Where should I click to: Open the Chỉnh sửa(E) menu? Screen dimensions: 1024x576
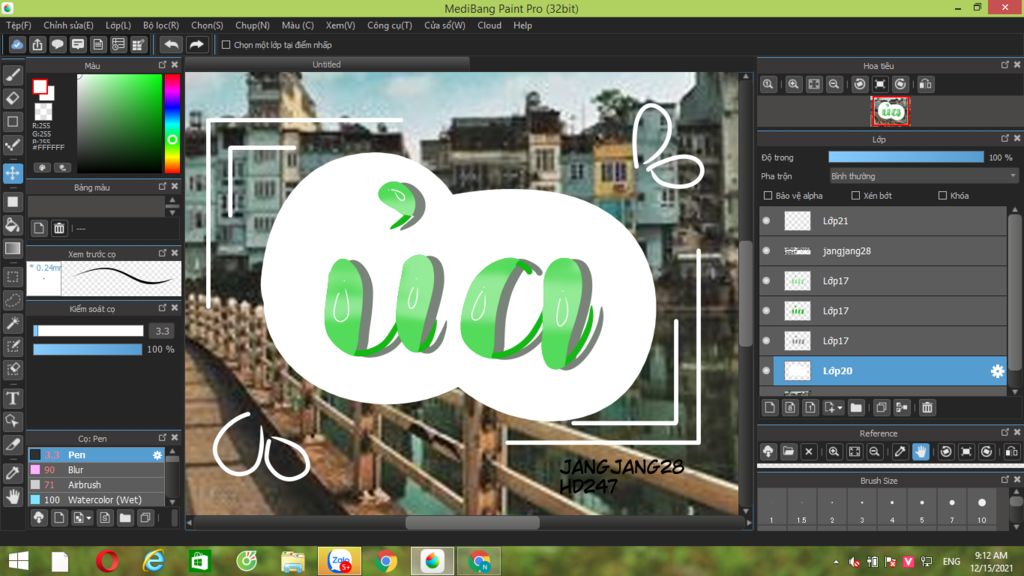[69, 25]
